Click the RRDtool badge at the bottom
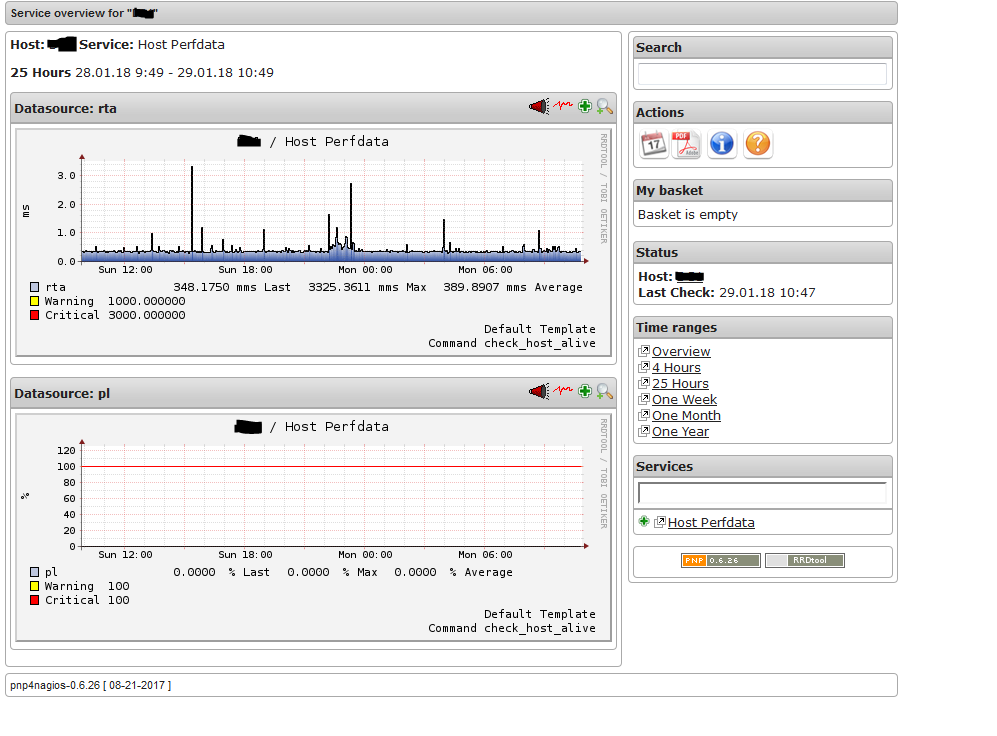The height and width of the screenshot is (736, 997). coord(804,561)
